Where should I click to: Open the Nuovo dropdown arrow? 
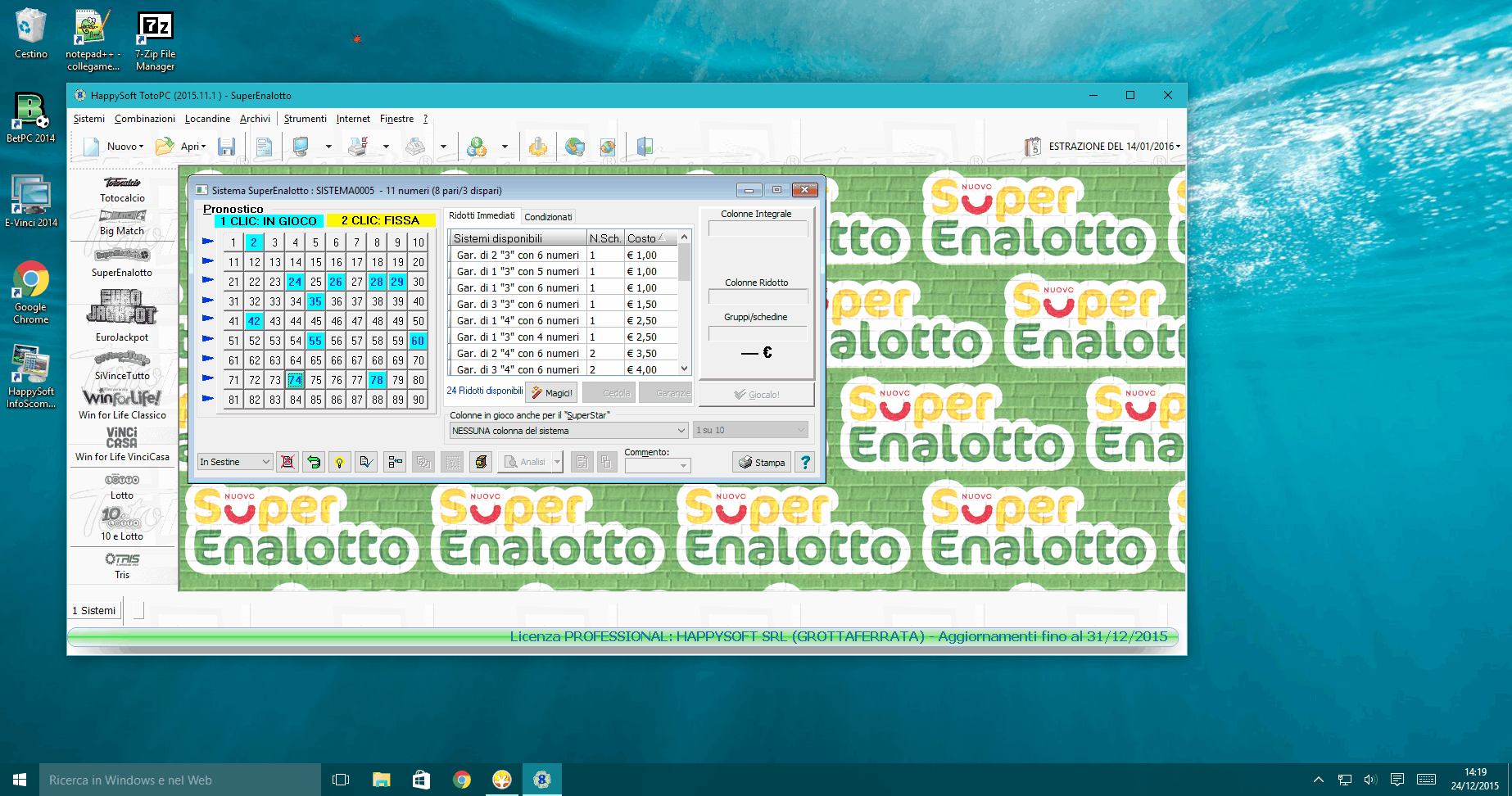point(141,147)
